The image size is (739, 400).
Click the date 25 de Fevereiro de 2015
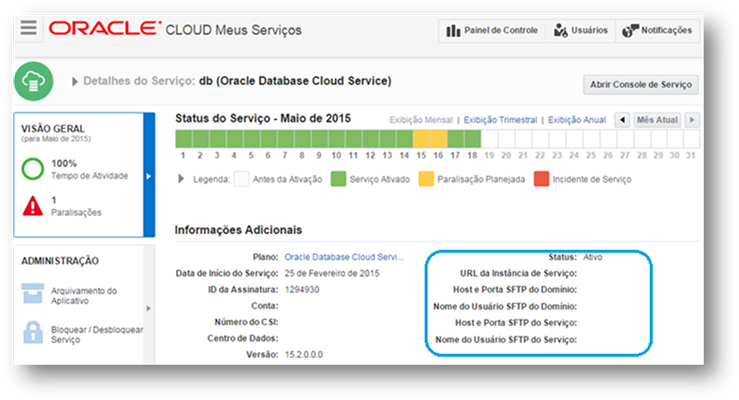[332, 273]
